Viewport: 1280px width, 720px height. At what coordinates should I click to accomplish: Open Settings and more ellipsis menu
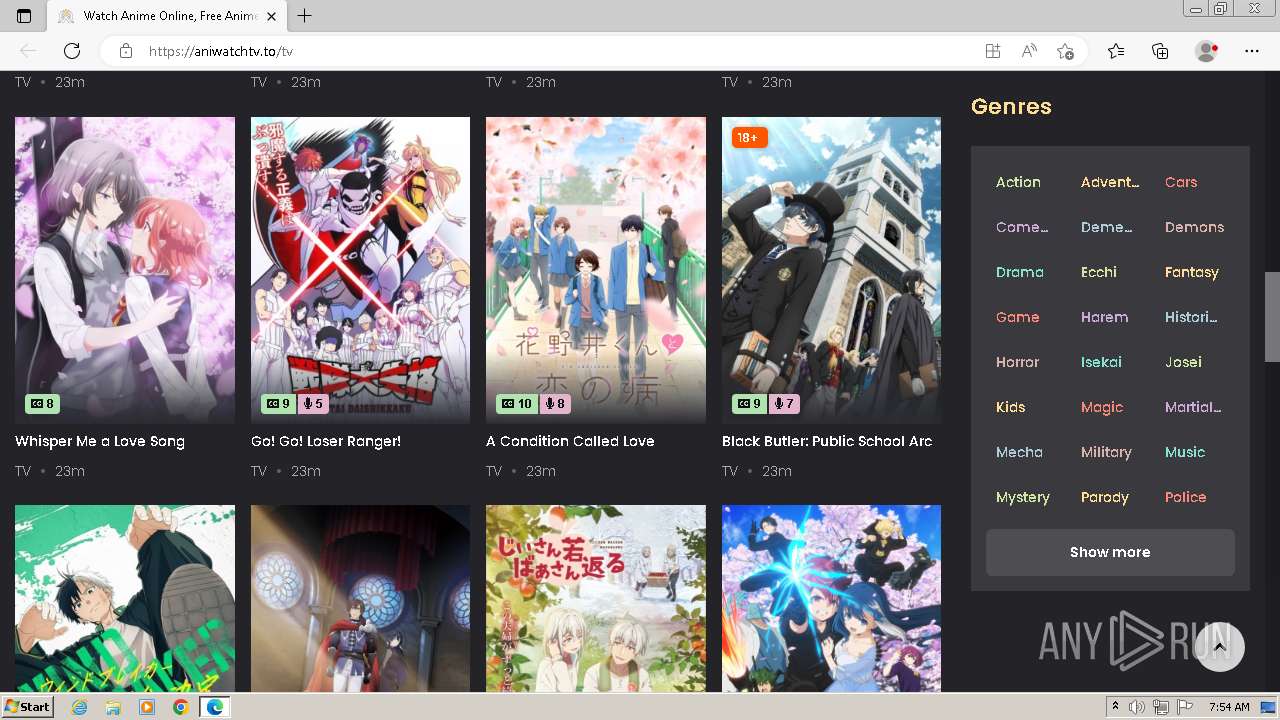[1252, 51]
